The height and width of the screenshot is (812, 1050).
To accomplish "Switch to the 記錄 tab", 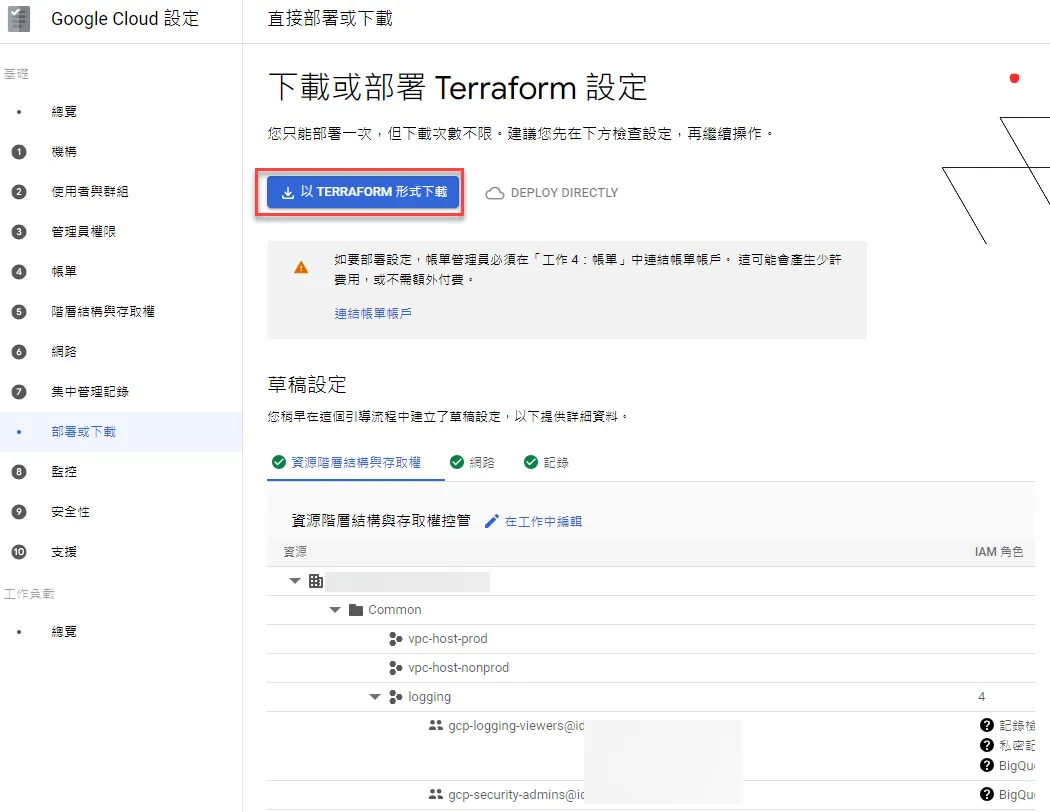I will (546, 463).
